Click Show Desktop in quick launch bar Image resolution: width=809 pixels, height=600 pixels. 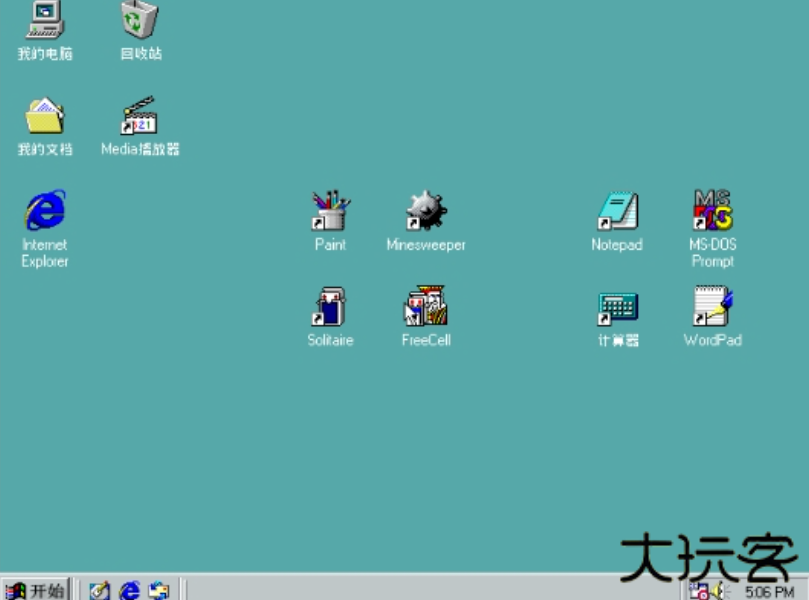(97, 590)
